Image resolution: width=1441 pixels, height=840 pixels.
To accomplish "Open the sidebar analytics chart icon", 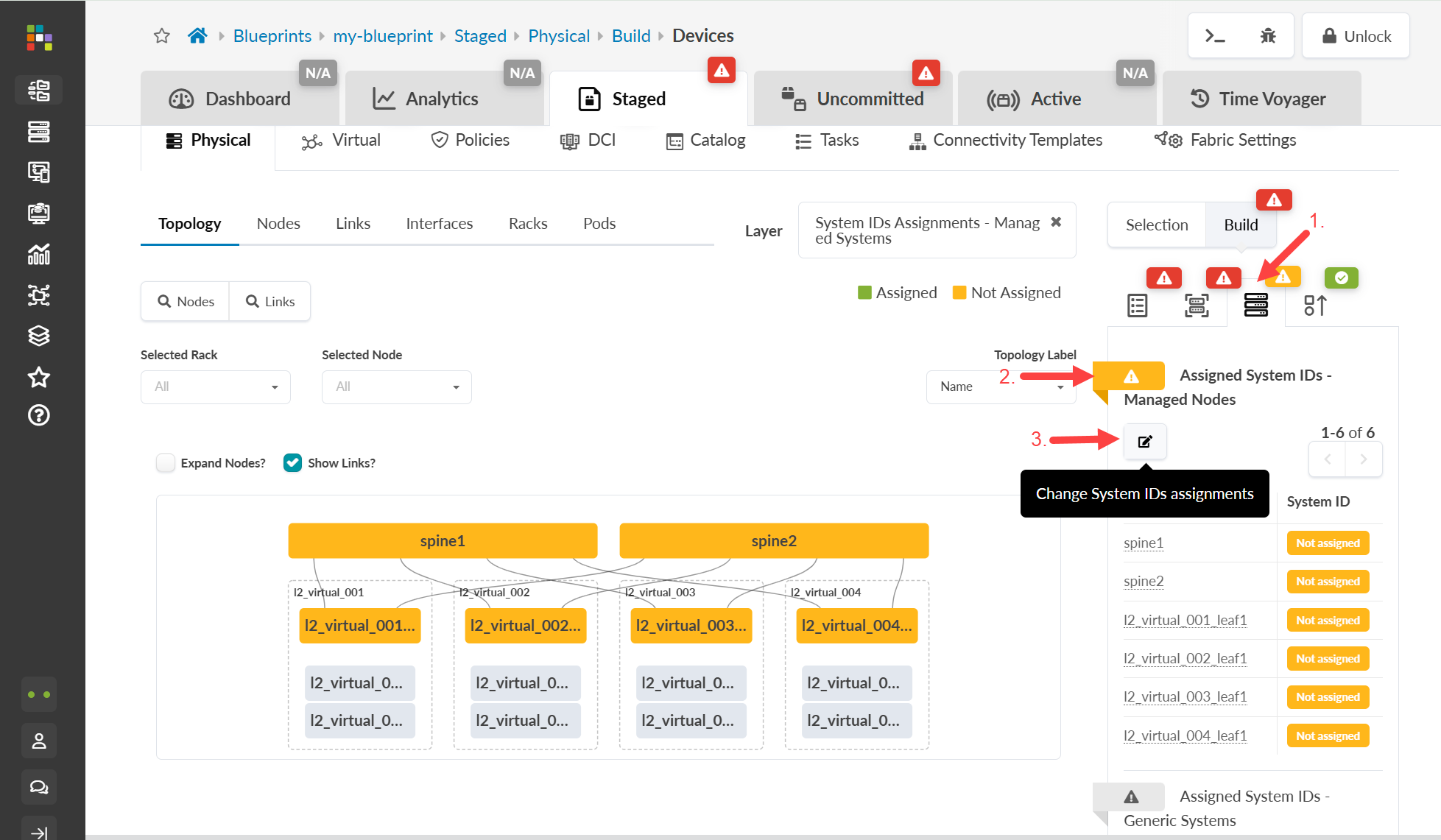I will [38, 254].
